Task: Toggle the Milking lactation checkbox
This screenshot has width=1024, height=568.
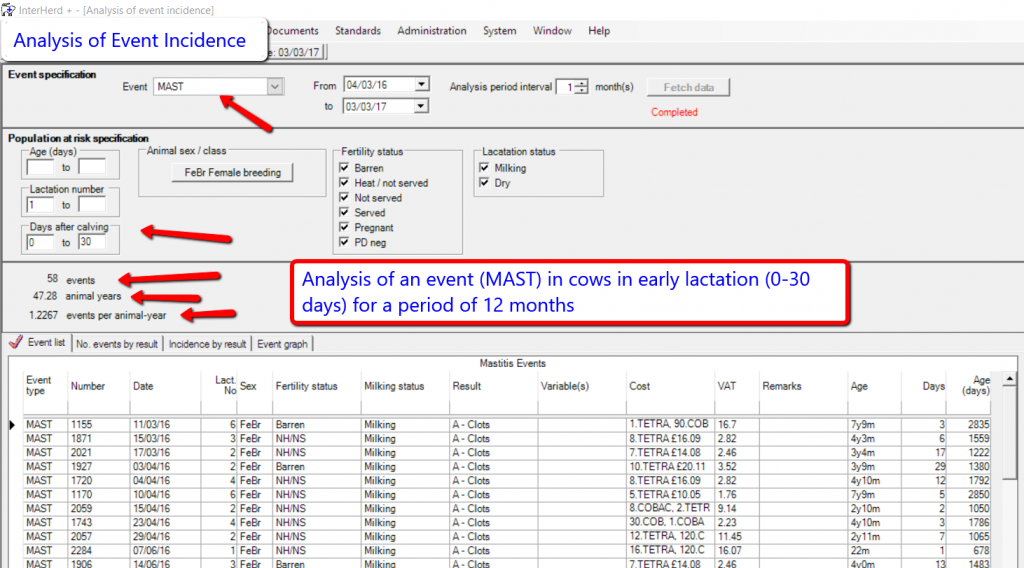Action: tap(484, 168)
